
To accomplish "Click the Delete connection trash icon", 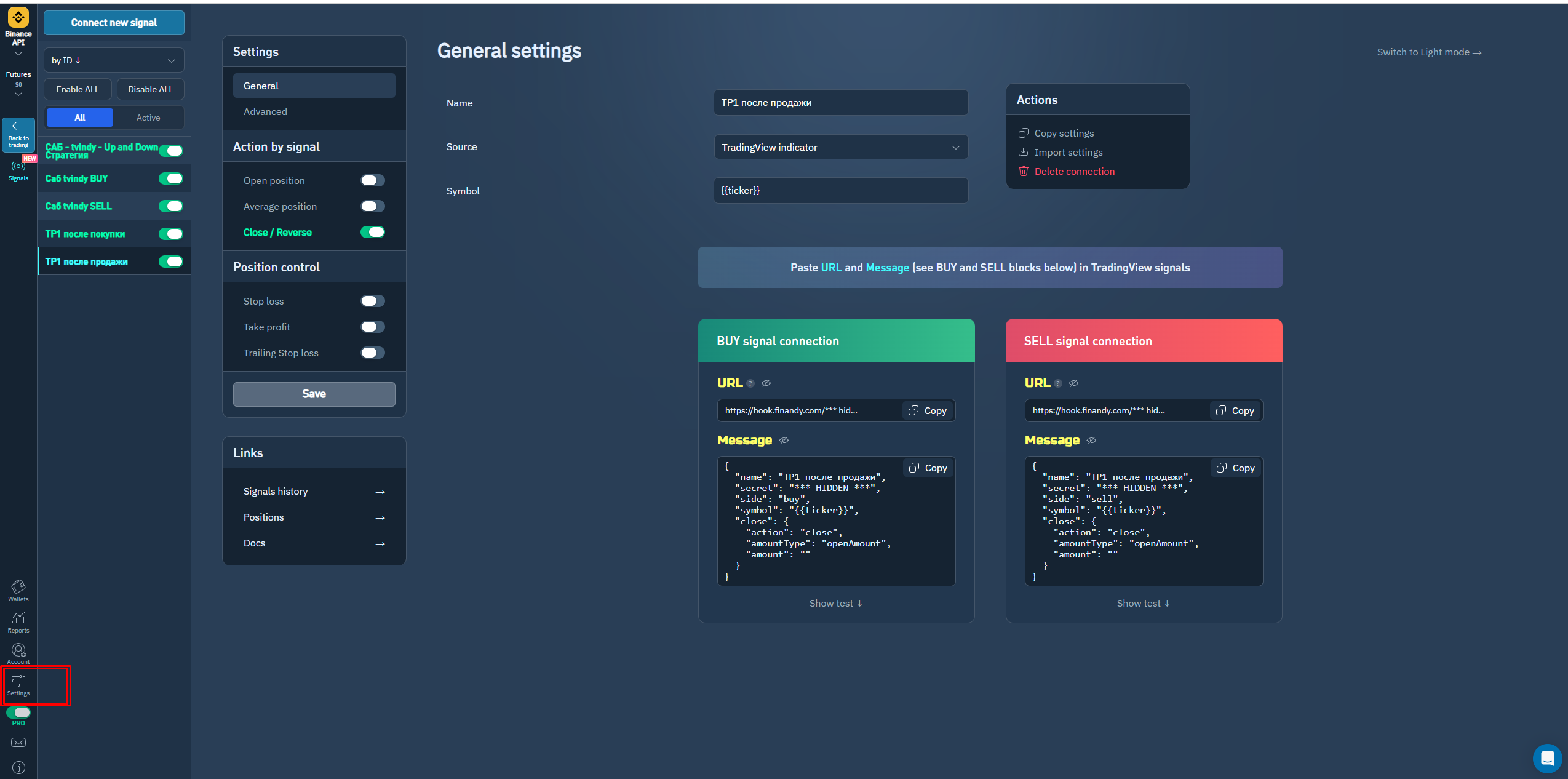I will (1023, 171).
